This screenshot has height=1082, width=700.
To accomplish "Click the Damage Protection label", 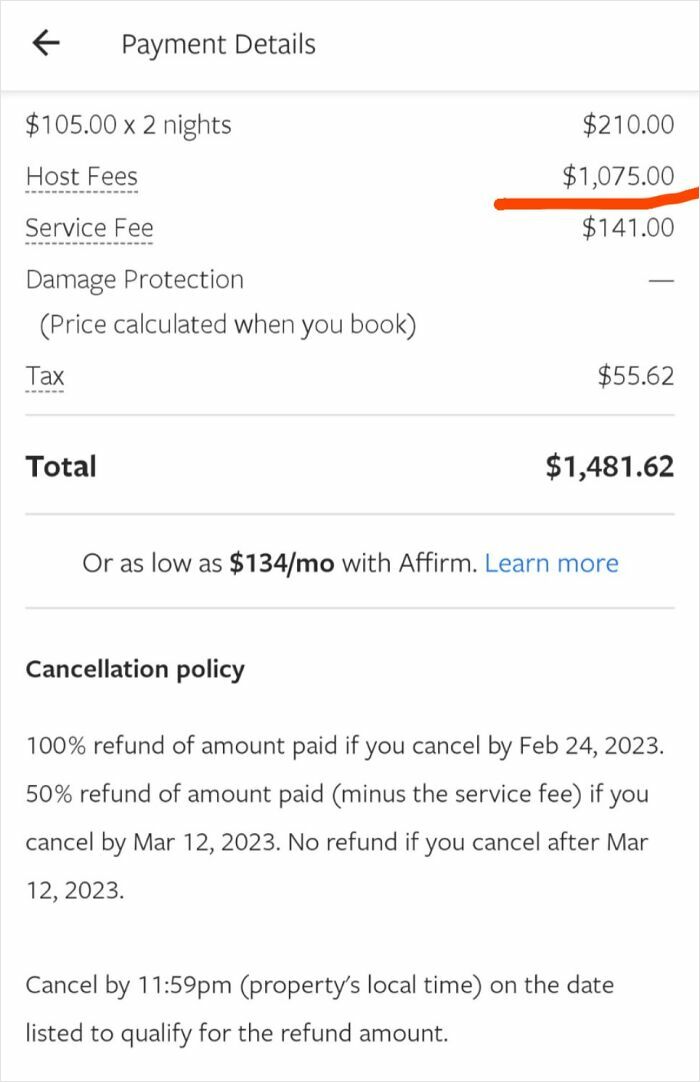I will click(134, 280).
